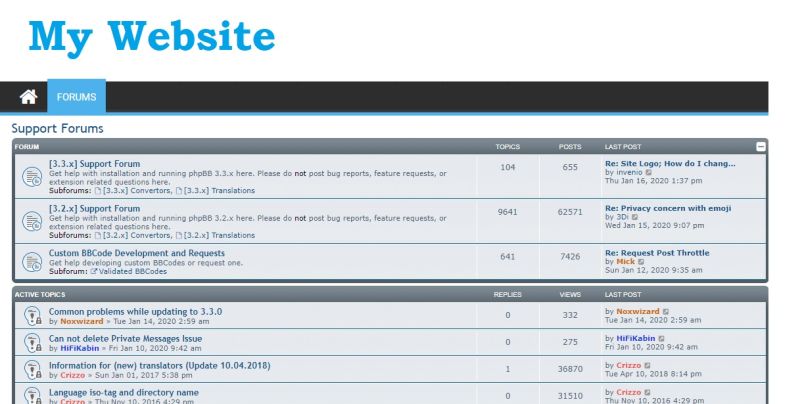800x404 pixels.
Task: Collapse the Support Forums category
Action: 760,147
